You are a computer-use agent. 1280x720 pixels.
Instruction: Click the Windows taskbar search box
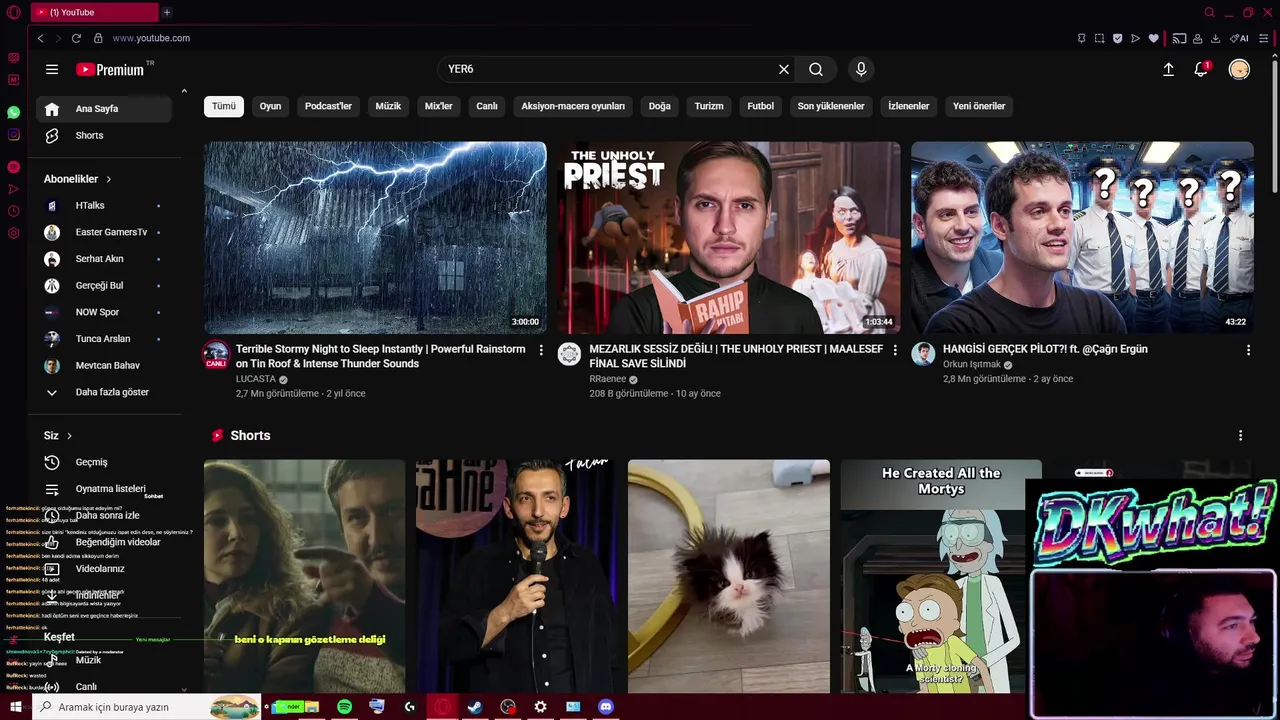click(146, 707)
